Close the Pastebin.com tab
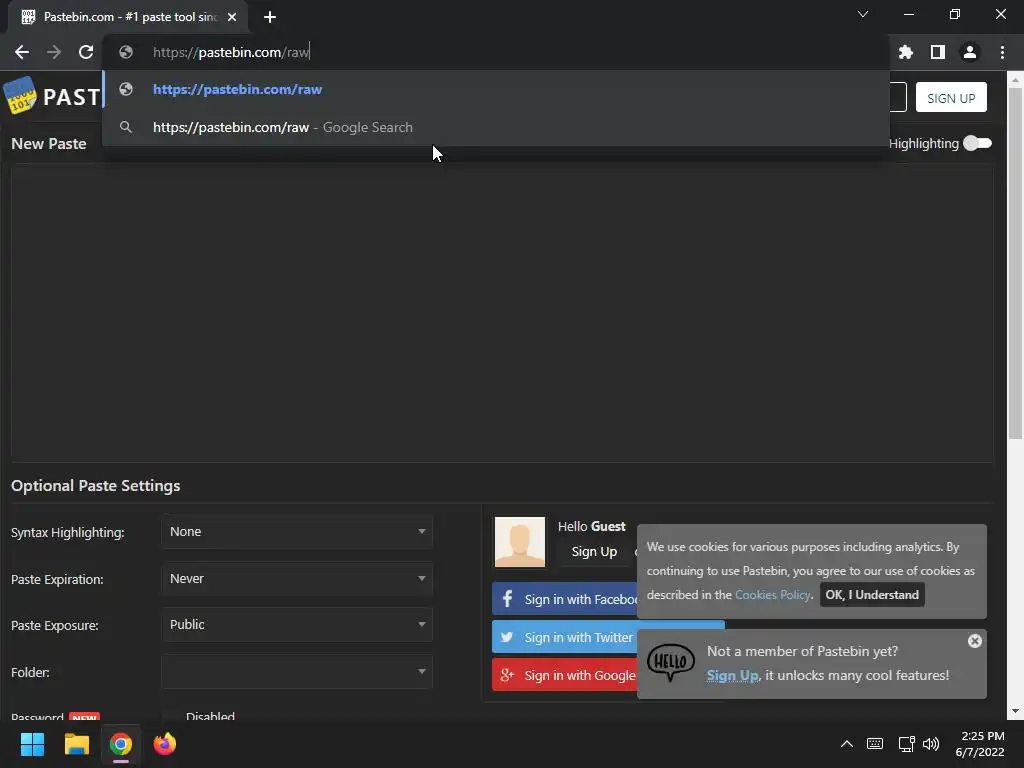The height and width of the screenshot is (768, 1024). click(x=232, y=17)
